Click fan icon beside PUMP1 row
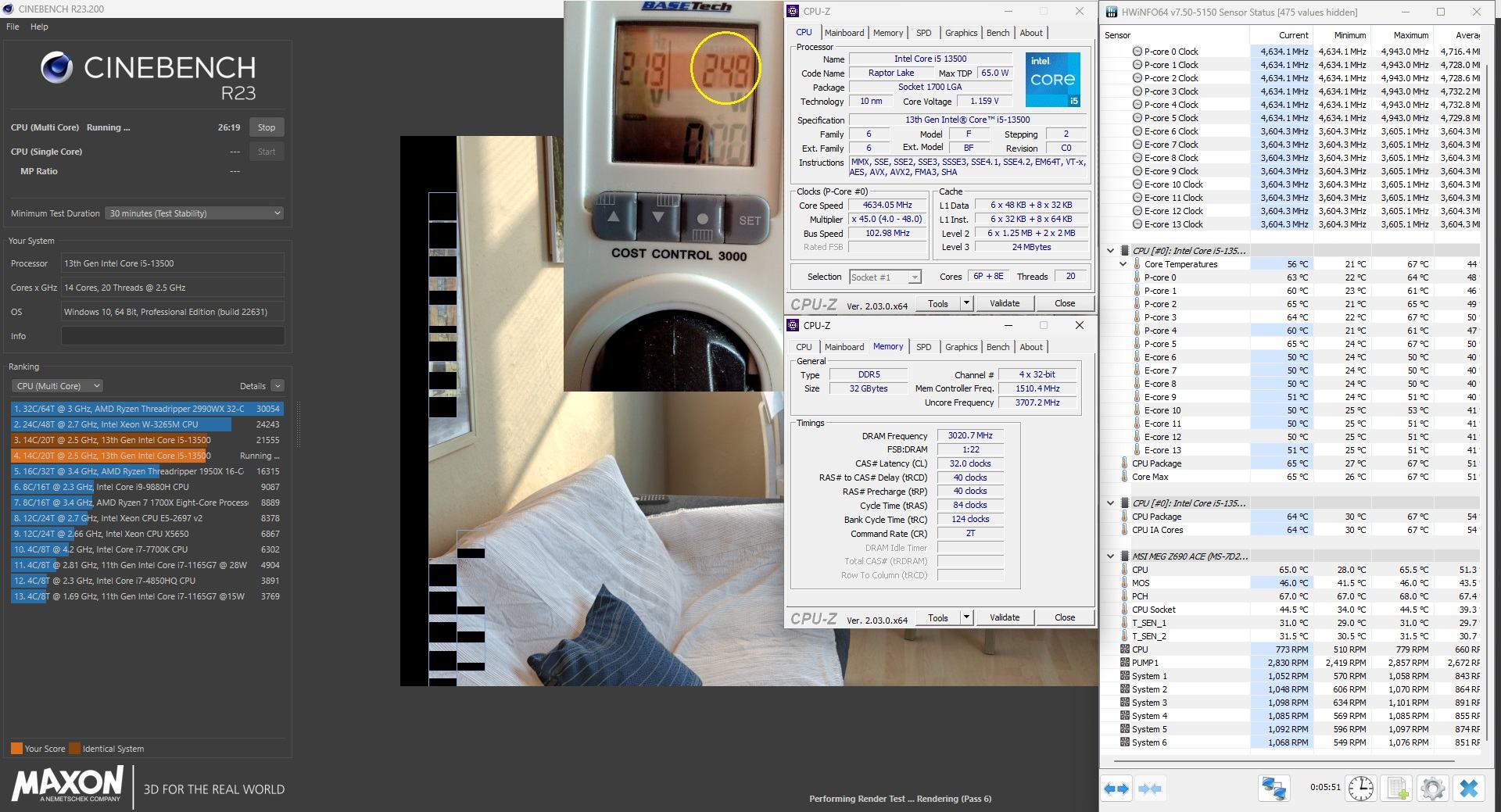 coord(1124,663)
